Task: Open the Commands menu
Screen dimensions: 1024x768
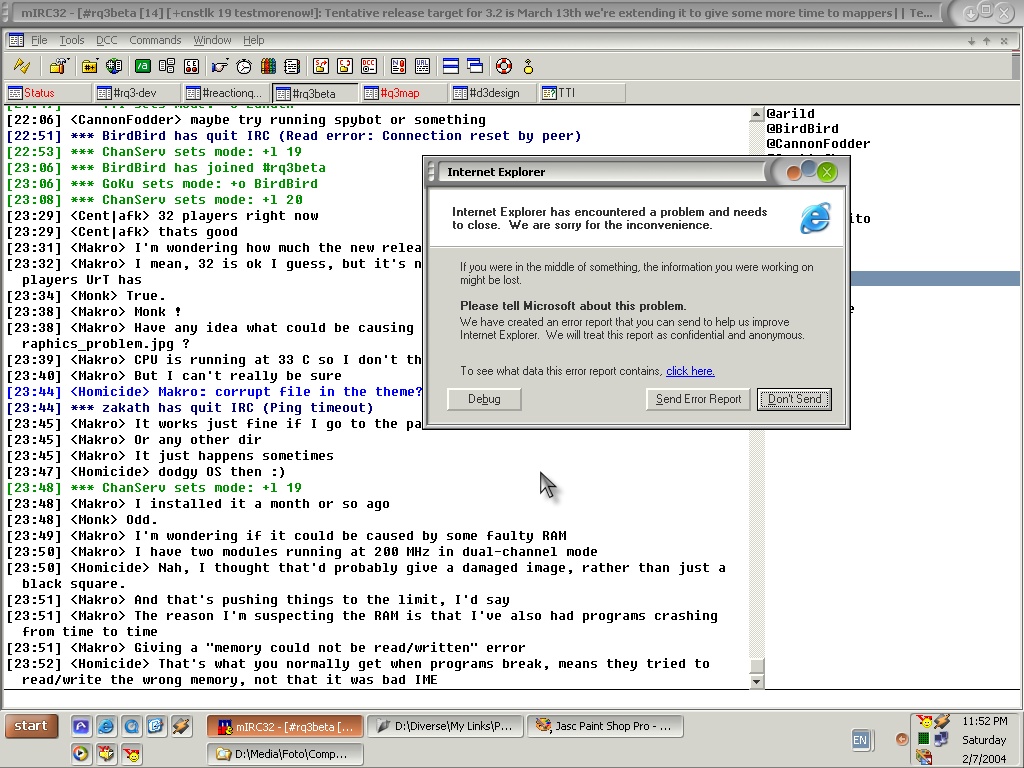Action: (155, 41)
